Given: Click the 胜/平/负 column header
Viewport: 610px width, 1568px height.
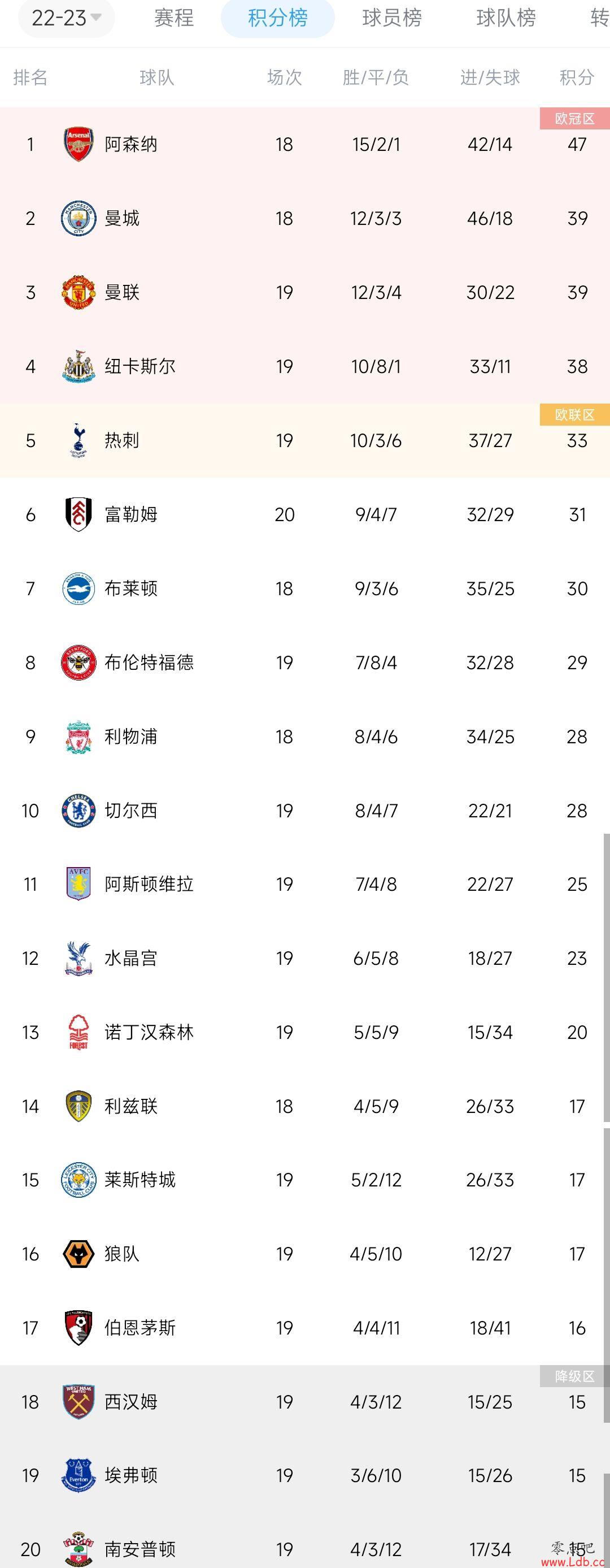Looking at the screenshot, I should [376, 77].
